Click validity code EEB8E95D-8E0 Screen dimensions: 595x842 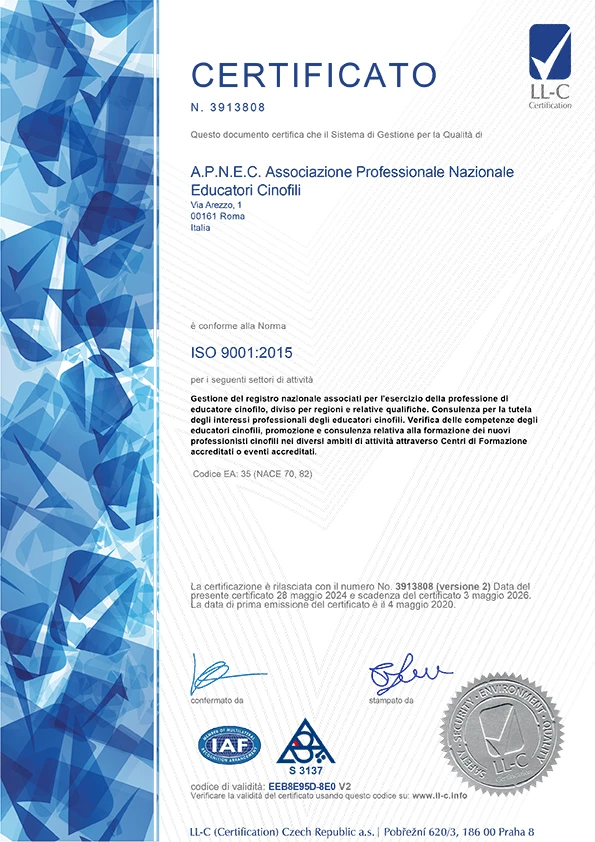coord(302,787)
